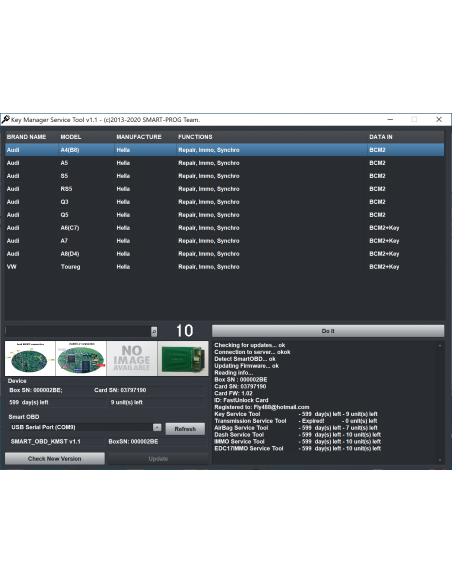The width and height of the screenshot is (452, 584).
Task: Click the USB Serial Port (COM9) combo box
Action: [x=85, y=428]
